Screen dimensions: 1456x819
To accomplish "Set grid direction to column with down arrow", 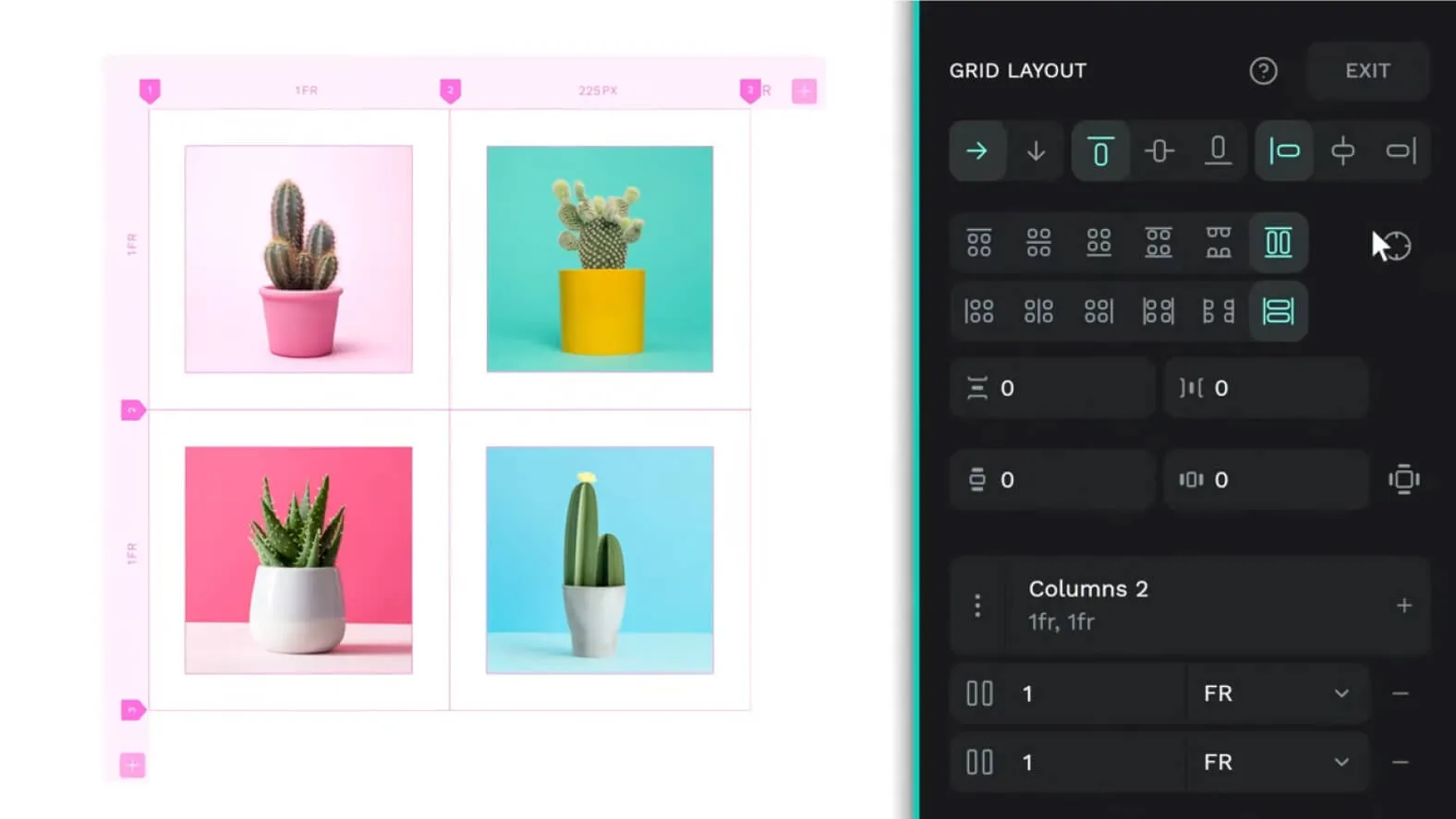I will [1036, 151].
